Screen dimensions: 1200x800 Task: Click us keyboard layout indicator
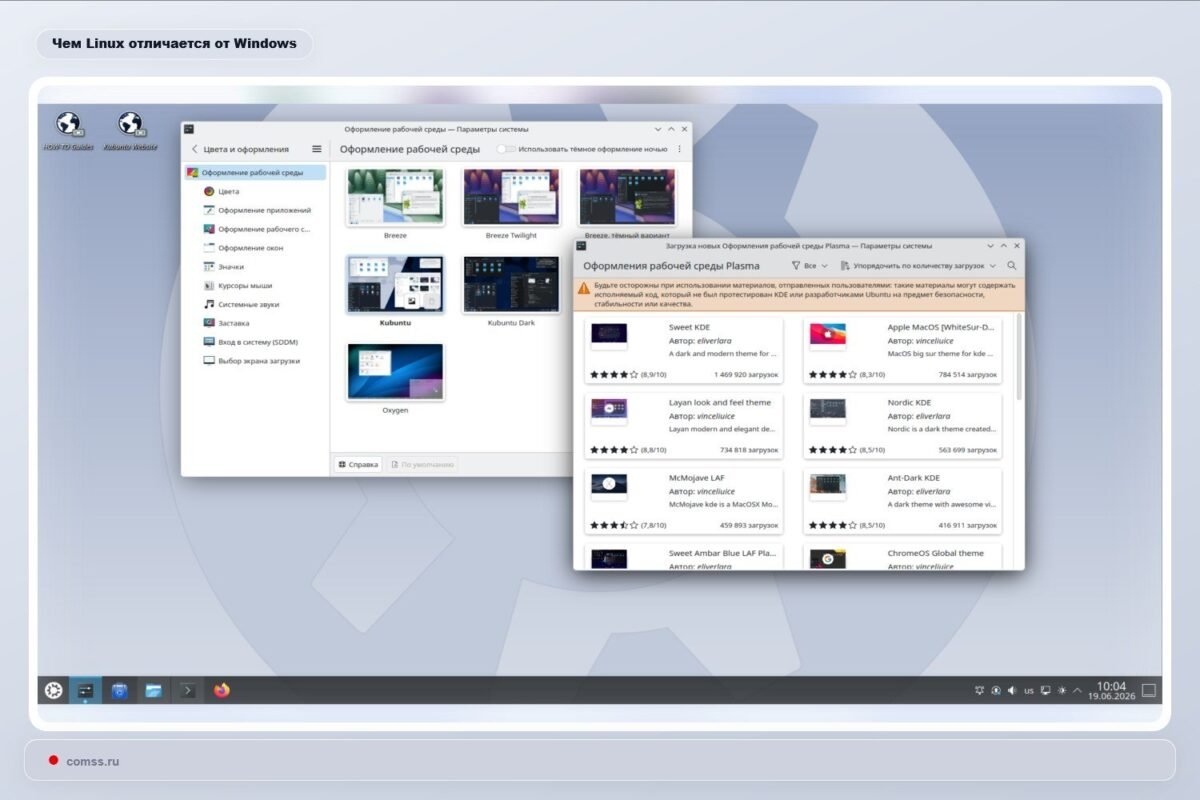[x=1029, y=690]
